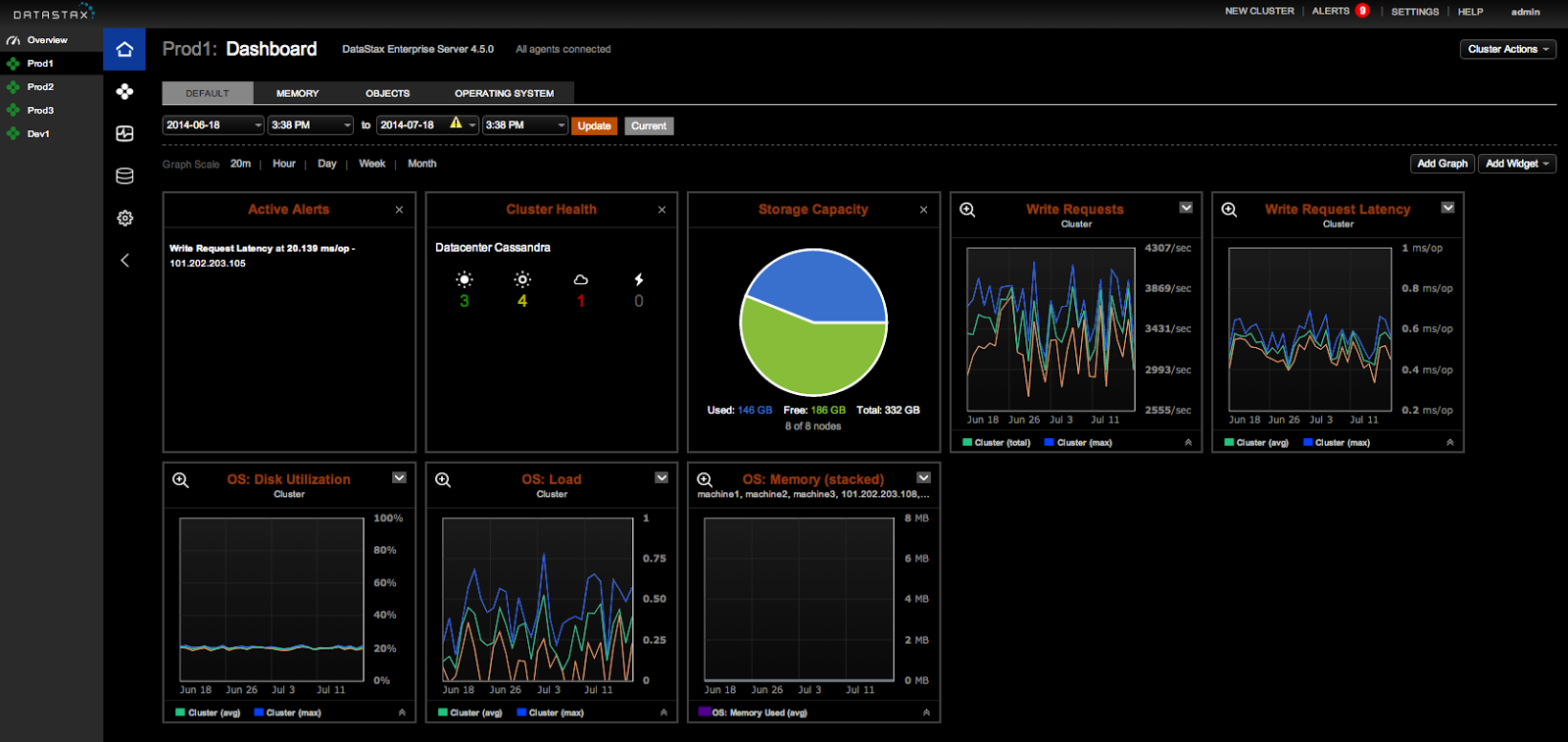Screen dimensions: 1568x742
Task: Open the start date 2014-06-18 dropdown
Action: click(x=213, y=125)
